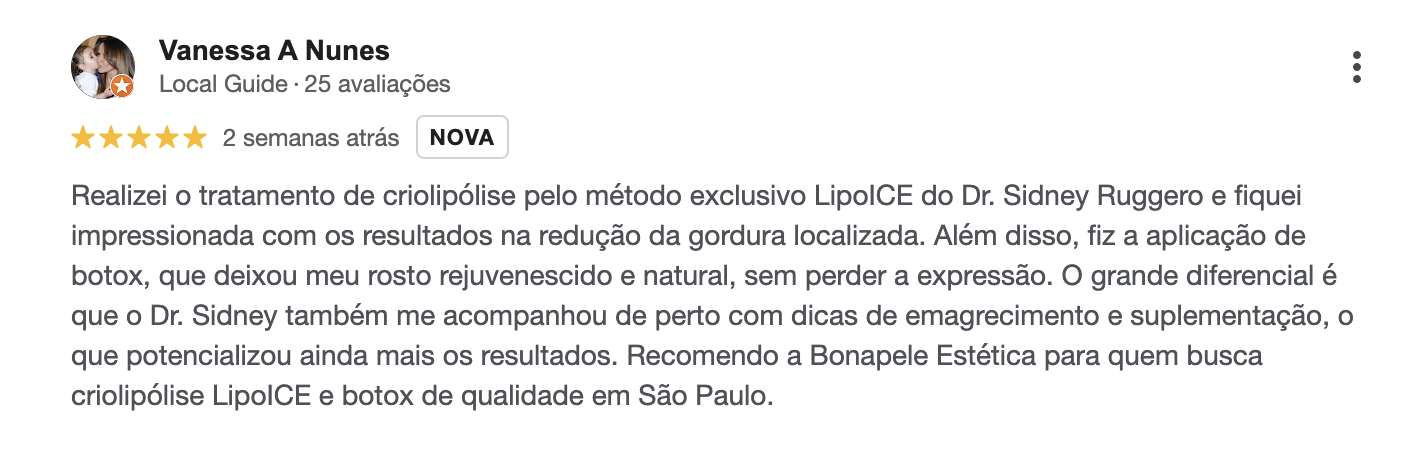Open the reviewer name Vanessa A Nunes
1418x452 pixels.
[x=274, y=50]
